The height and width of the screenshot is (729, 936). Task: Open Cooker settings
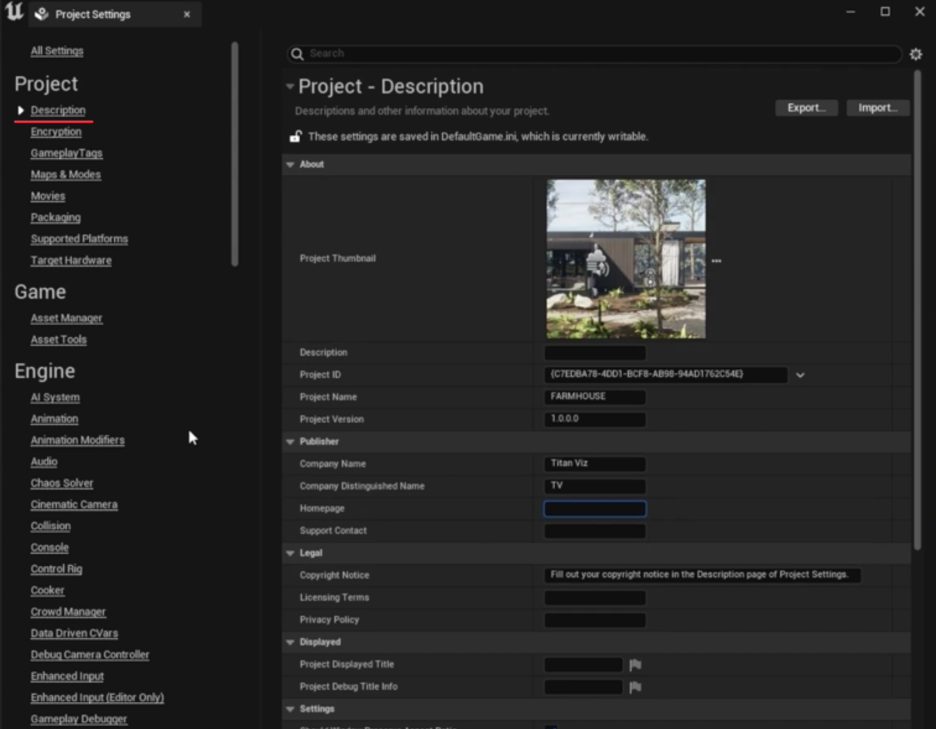pyautogui.click(x=47, y=591)
